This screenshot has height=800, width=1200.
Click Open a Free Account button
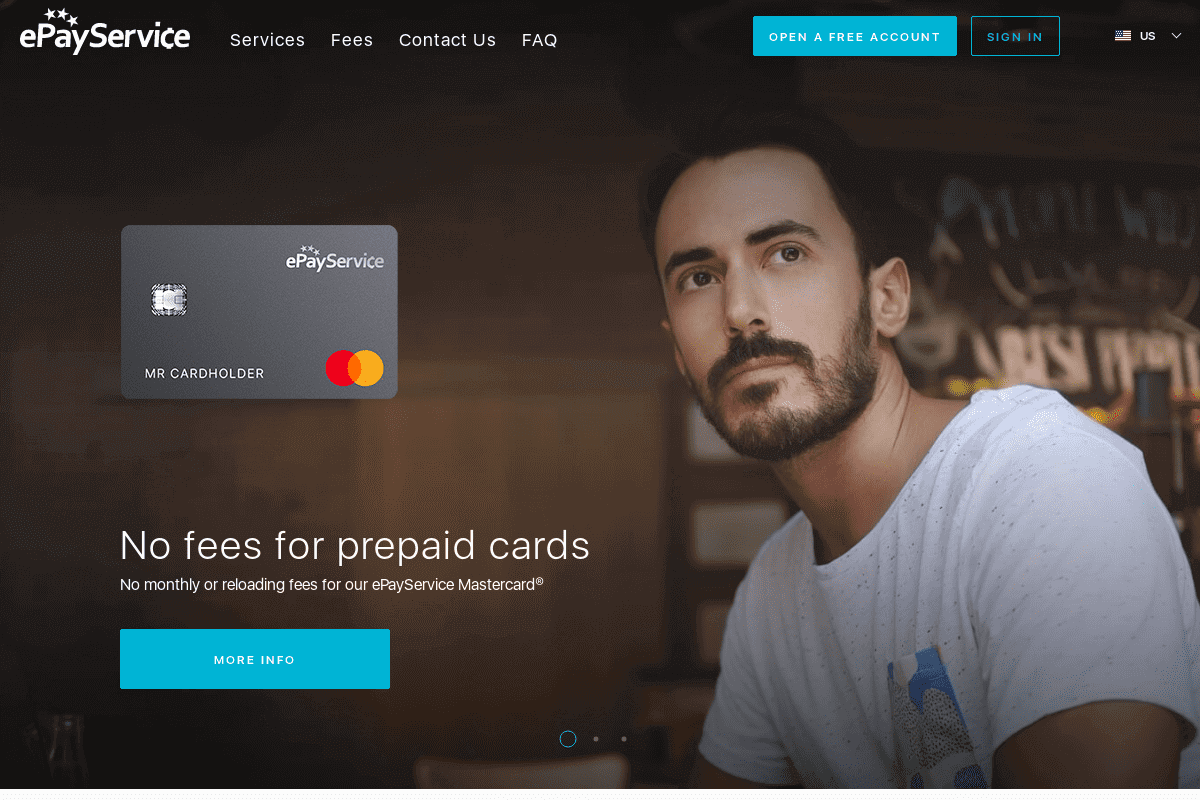point(855,36)
